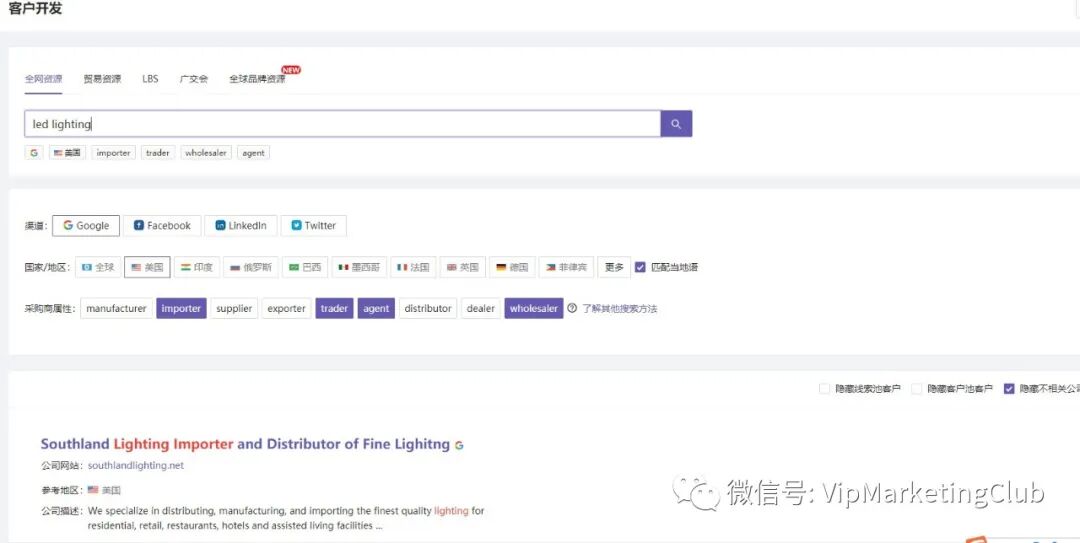The image size is (1080, 543).
Task: Select the Twitter channel button
Action: pyautogui.click(x=313, y=225)
